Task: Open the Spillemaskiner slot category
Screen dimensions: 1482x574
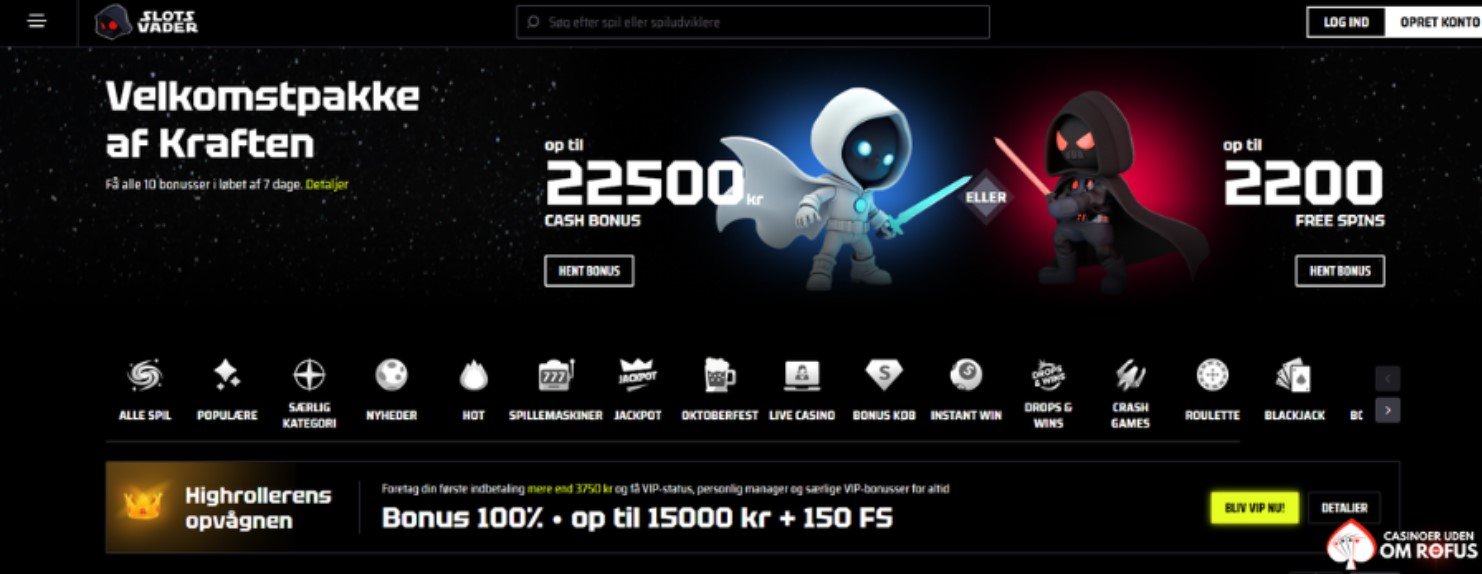Action: (x=556, y=390)
